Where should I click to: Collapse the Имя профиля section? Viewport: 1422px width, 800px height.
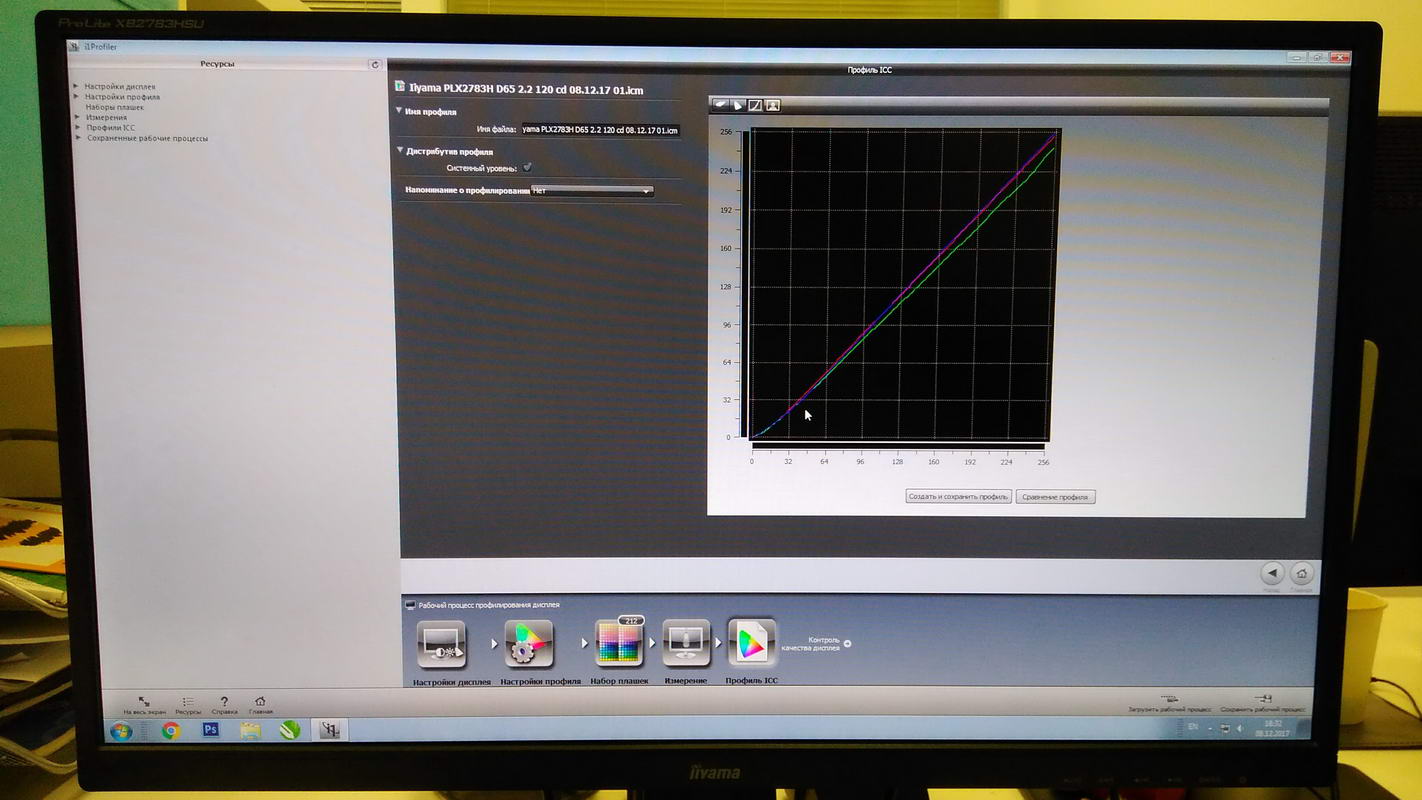[x=399, y=112]
